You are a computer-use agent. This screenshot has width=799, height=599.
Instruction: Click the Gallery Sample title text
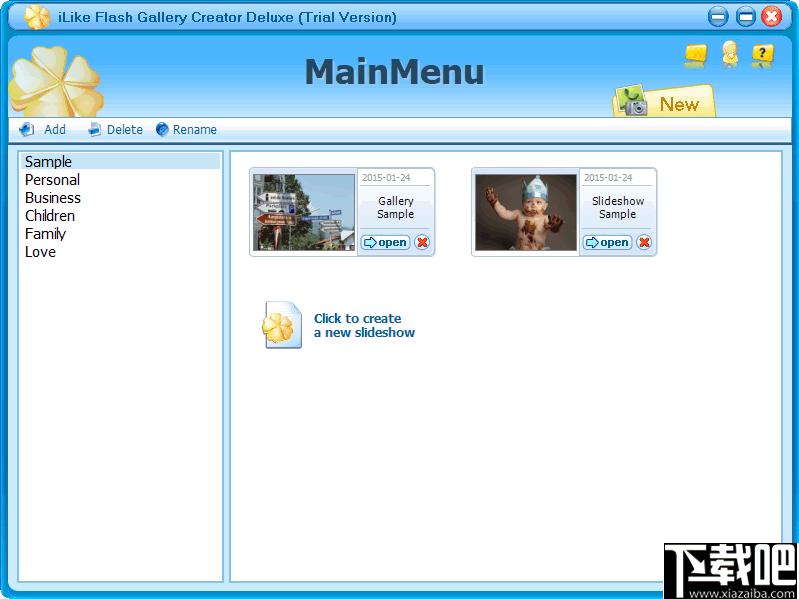(395, 208)
